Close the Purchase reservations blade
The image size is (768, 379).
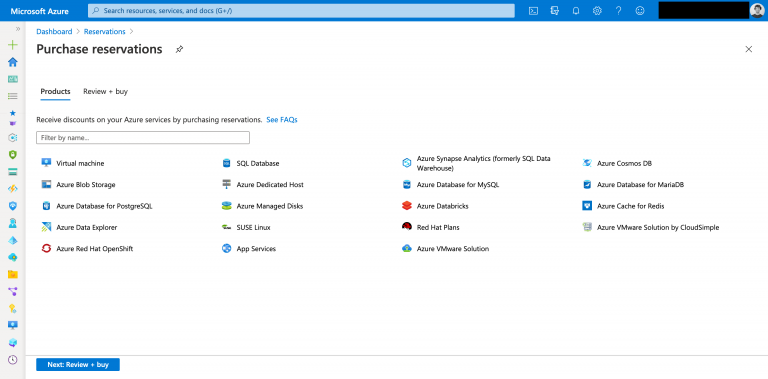pyautogui.click(x=748, y=49)
